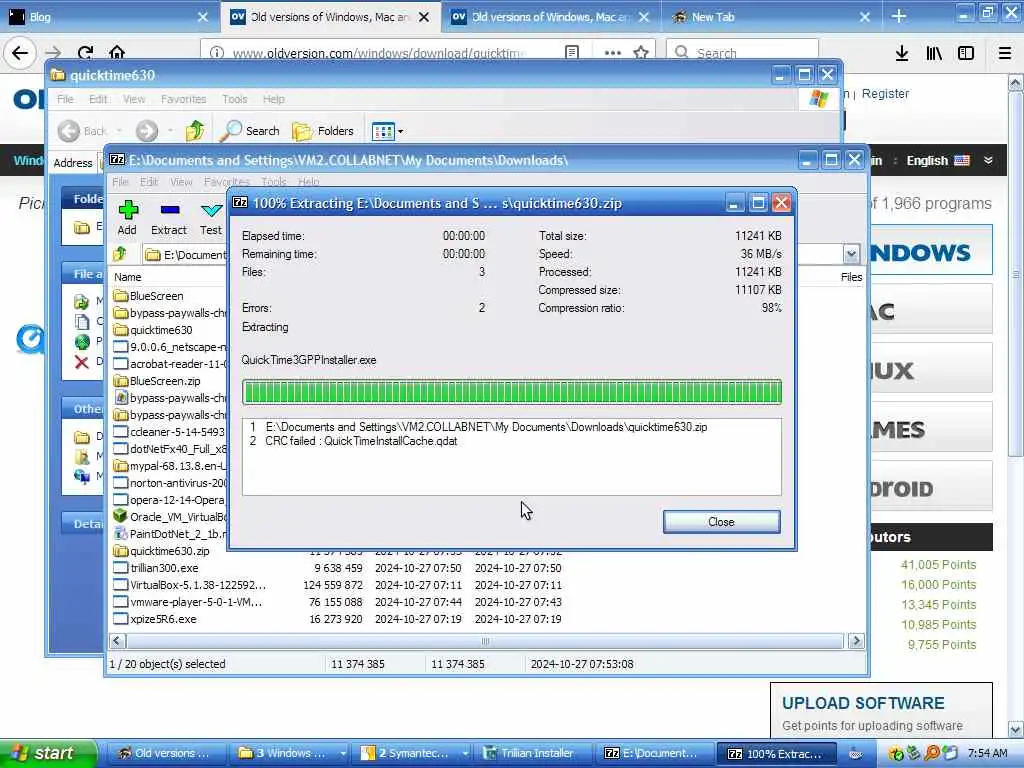Open Tools menu in quicktime630 Explorer
This screenshot has height=768, width=1024.
point(234,99)
